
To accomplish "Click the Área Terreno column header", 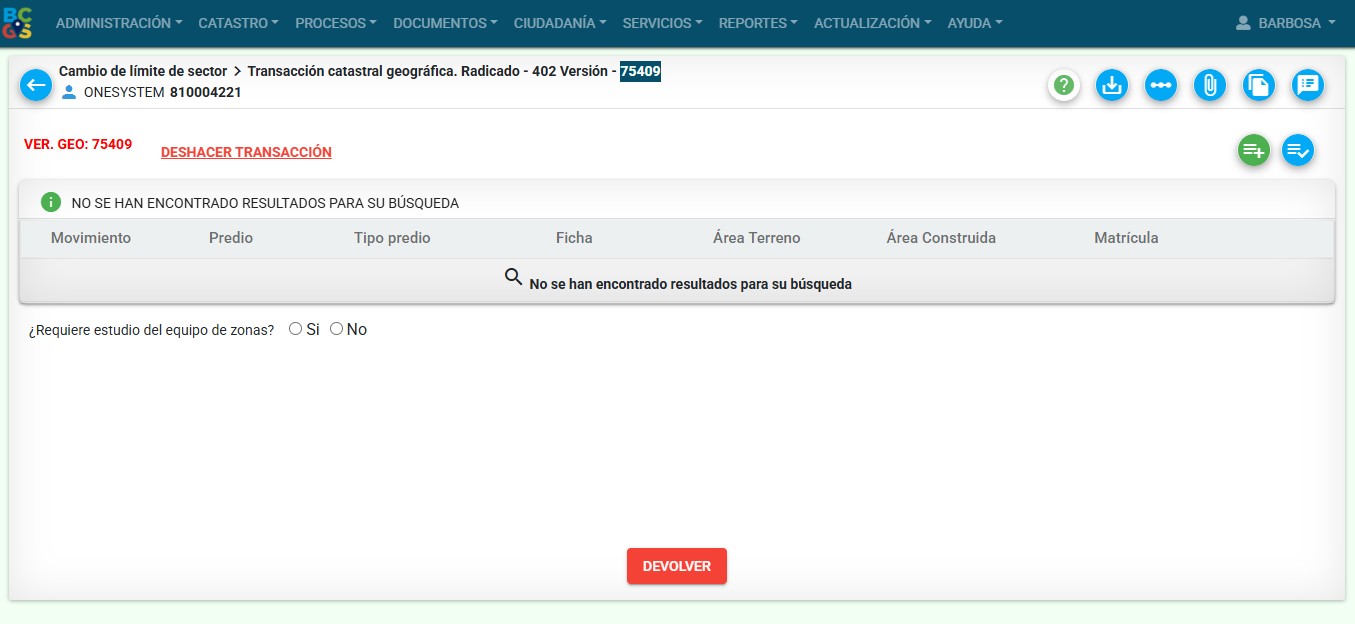I will [x=756, y=238].
